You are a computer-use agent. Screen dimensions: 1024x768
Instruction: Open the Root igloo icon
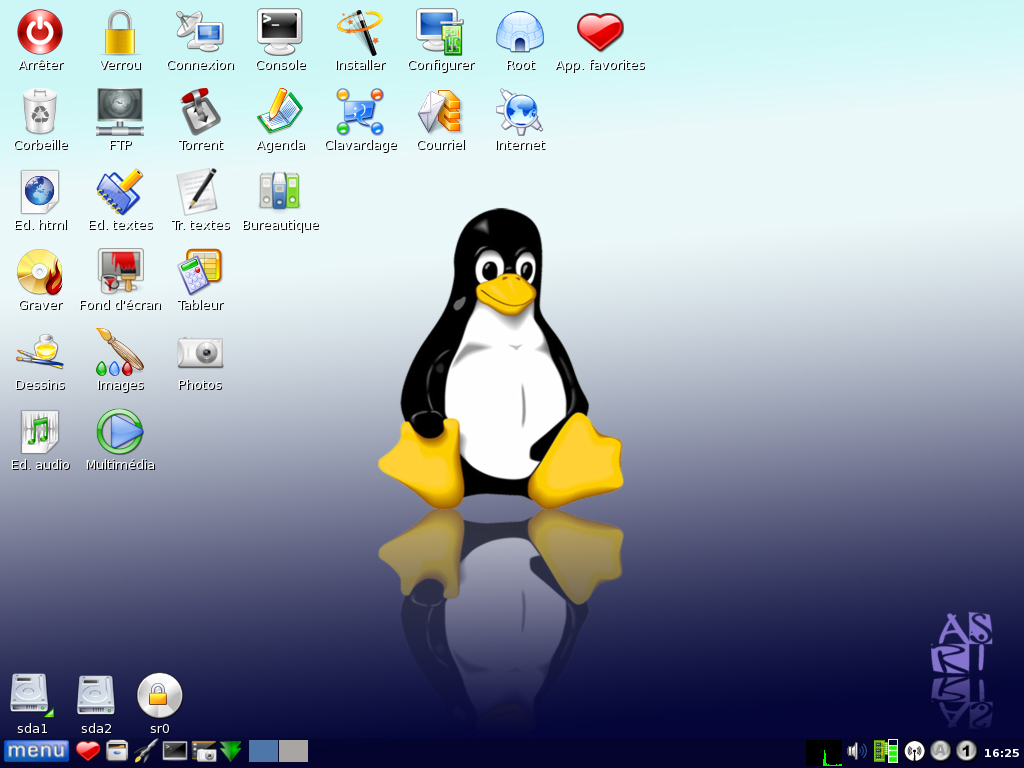[x=520, y=31]
